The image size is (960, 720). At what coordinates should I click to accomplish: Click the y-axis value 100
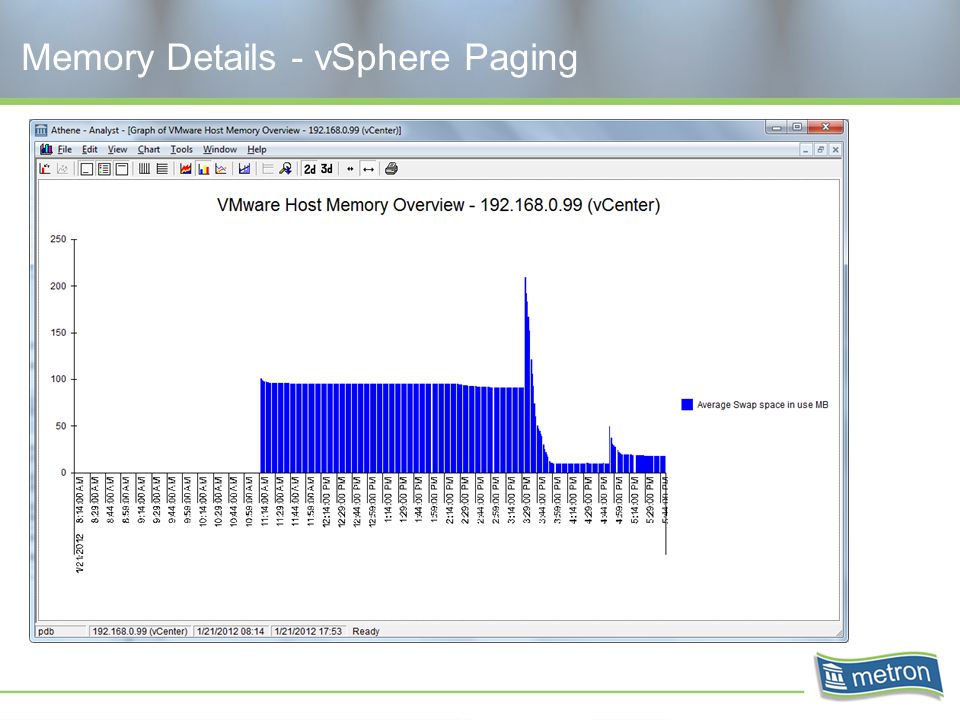[58, 379]
